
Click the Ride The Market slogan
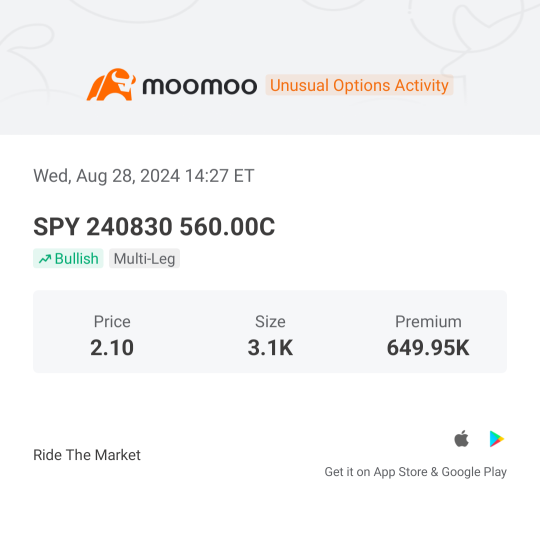pyautogui.click(x=87, y=455)
